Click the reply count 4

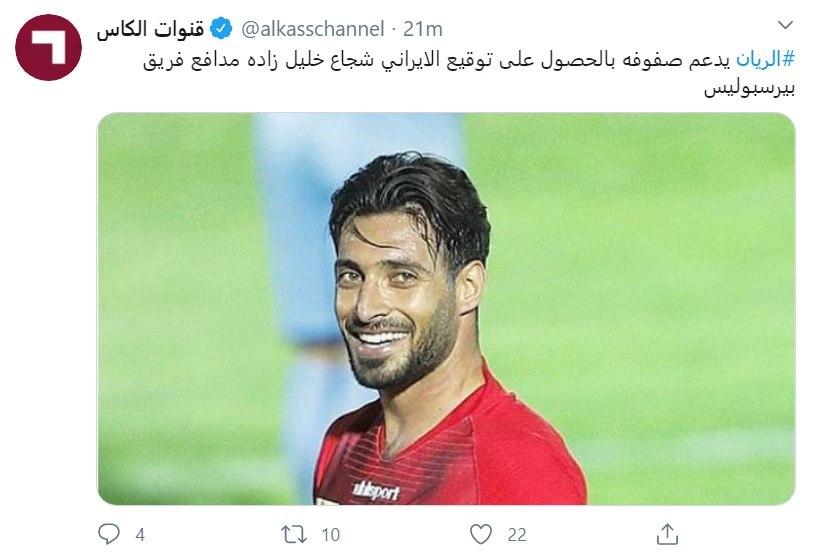pyautogui.click(x=140, y=535)
